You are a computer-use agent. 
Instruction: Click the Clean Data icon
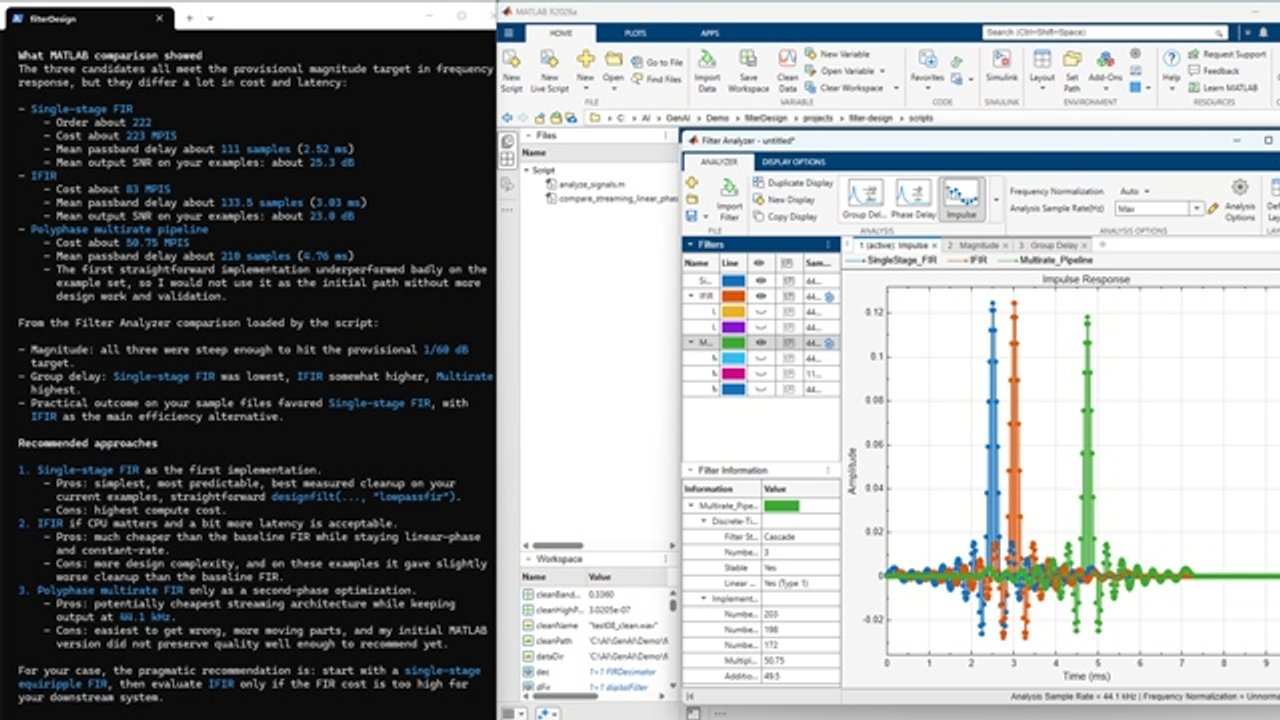[787, 60]
